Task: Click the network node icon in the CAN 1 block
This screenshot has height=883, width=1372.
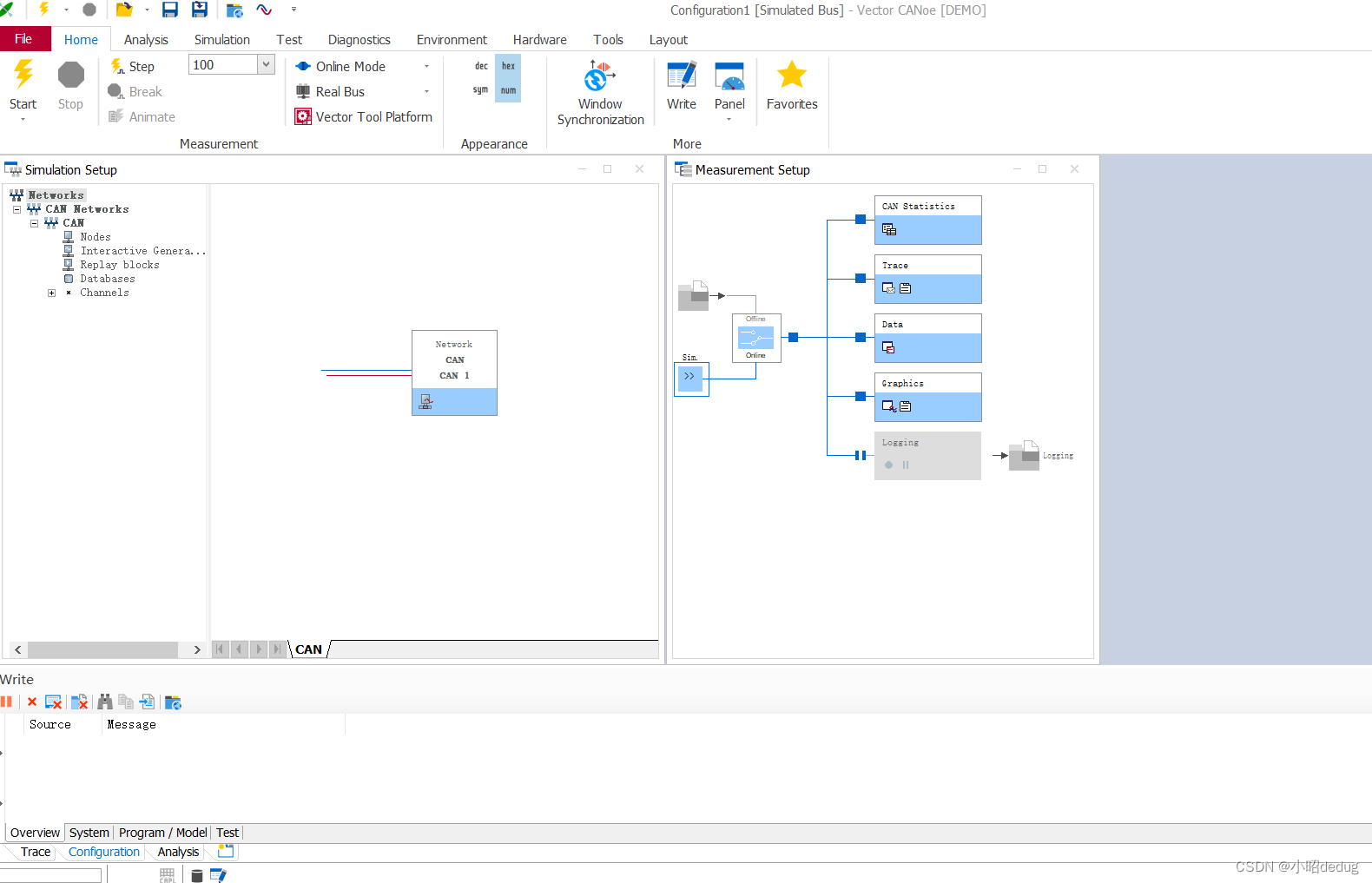Action: pyautogui.click(x=425, y=402)
